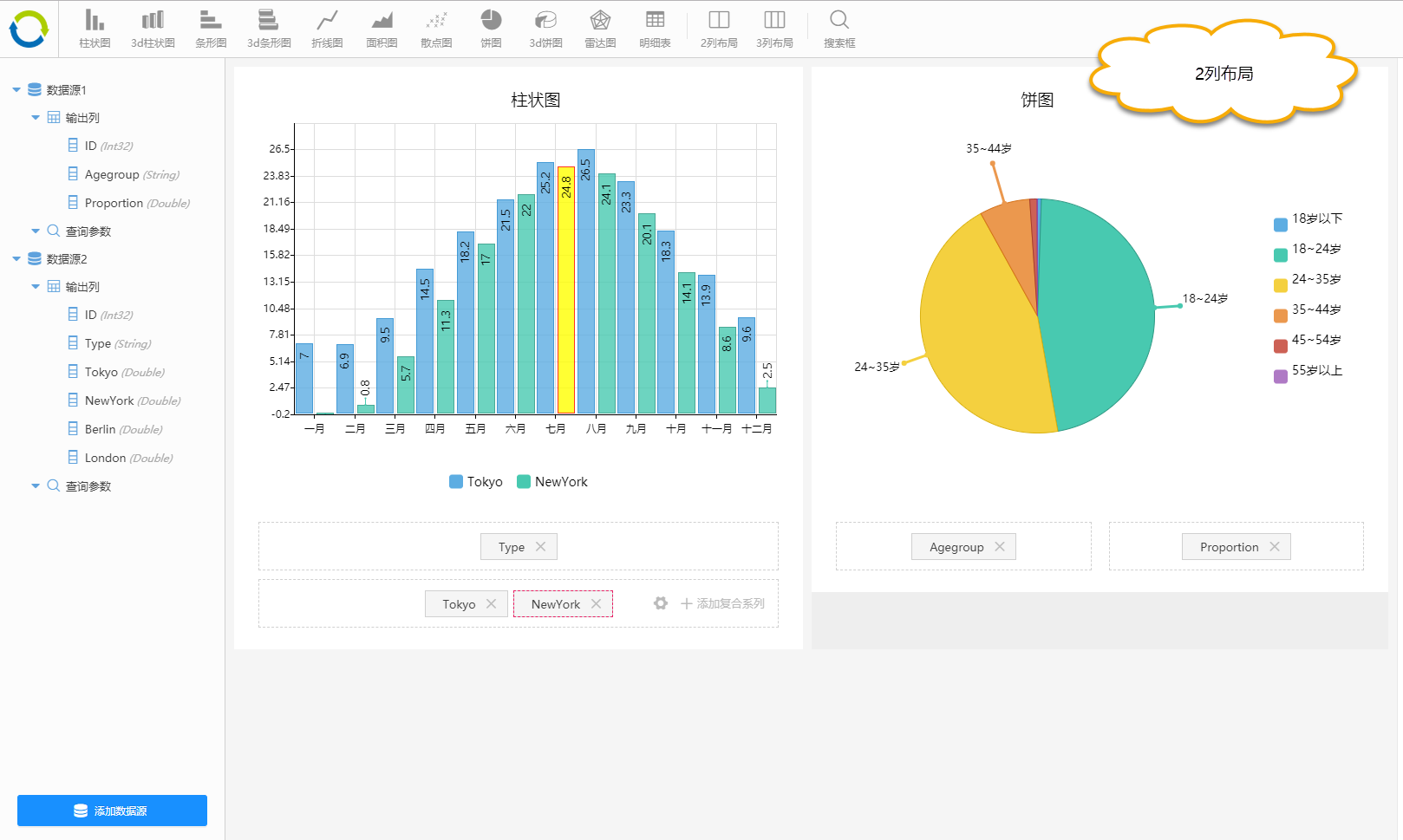Image resolution: width=1403 pixels, height=840 pixels.
Task: Select the 饼图 pie chart tool
Action: (491, 29)
